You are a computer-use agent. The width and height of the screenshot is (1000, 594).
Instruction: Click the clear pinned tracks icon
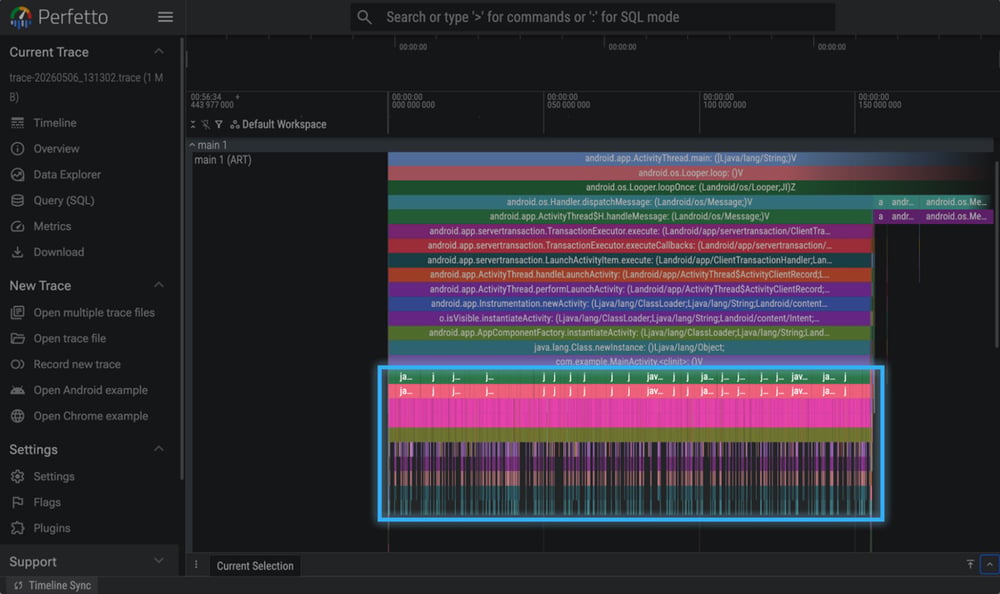pos(205,124)
